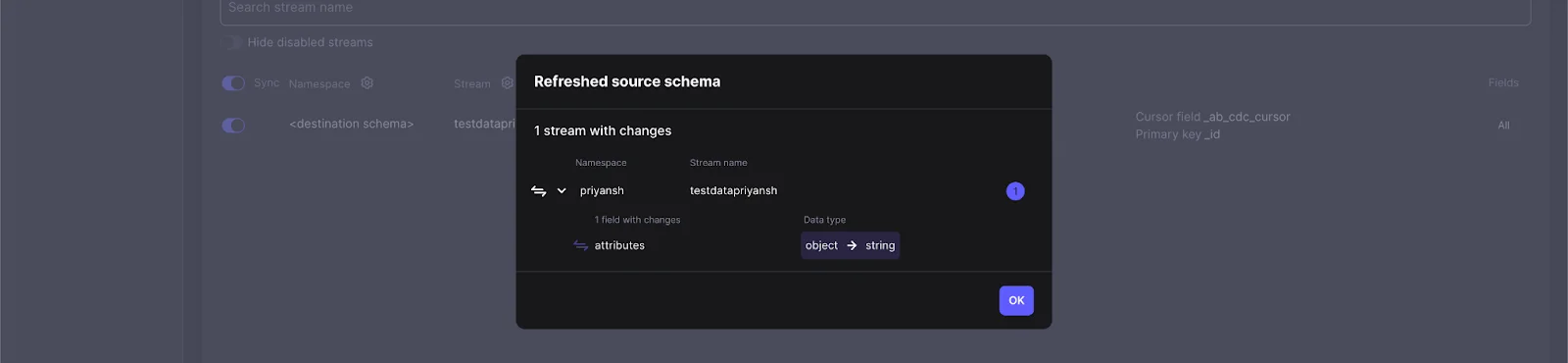Click the '1 stream with changes' heading

(603, 130)
